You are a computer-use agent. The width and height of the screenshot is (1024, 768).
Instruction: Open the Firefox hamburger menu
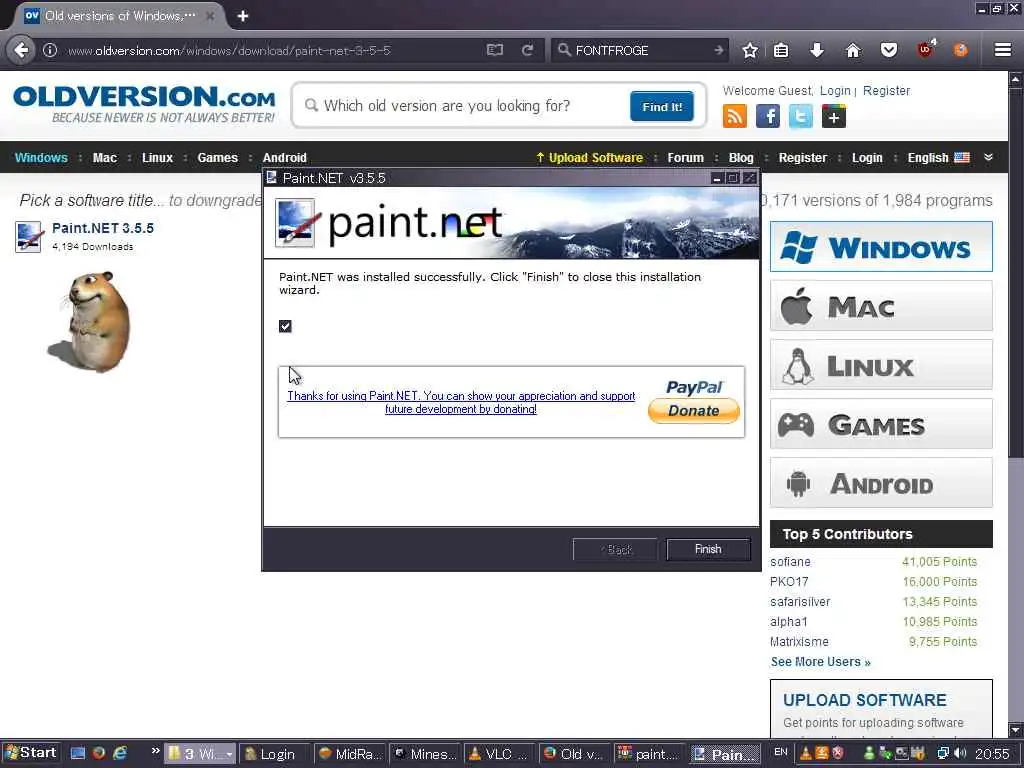coord(1003,50)
